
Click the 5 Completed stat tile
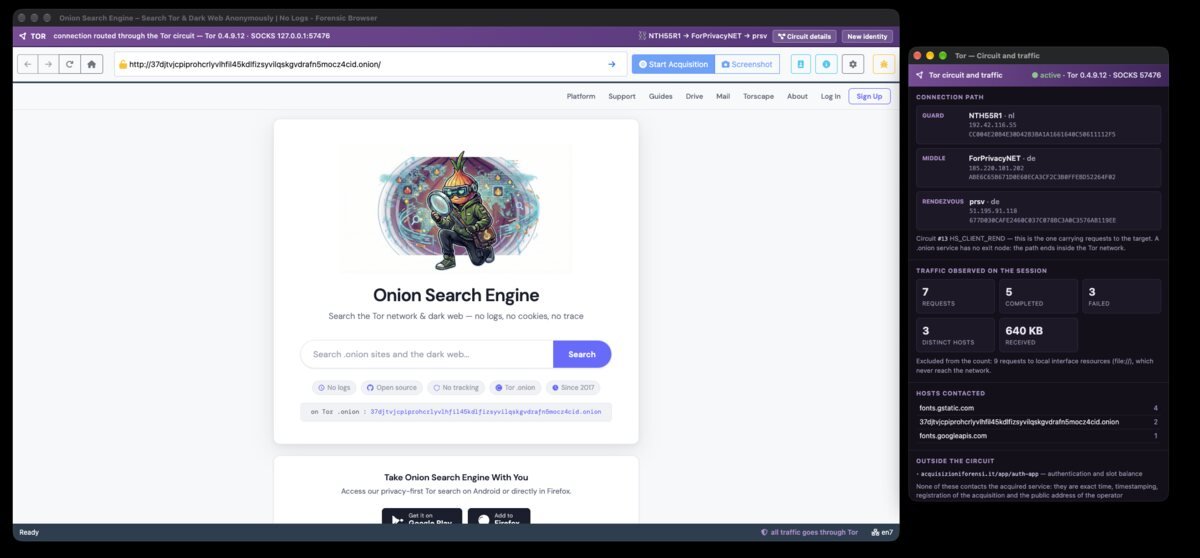pyautogui.click(x=1039, y=296)
